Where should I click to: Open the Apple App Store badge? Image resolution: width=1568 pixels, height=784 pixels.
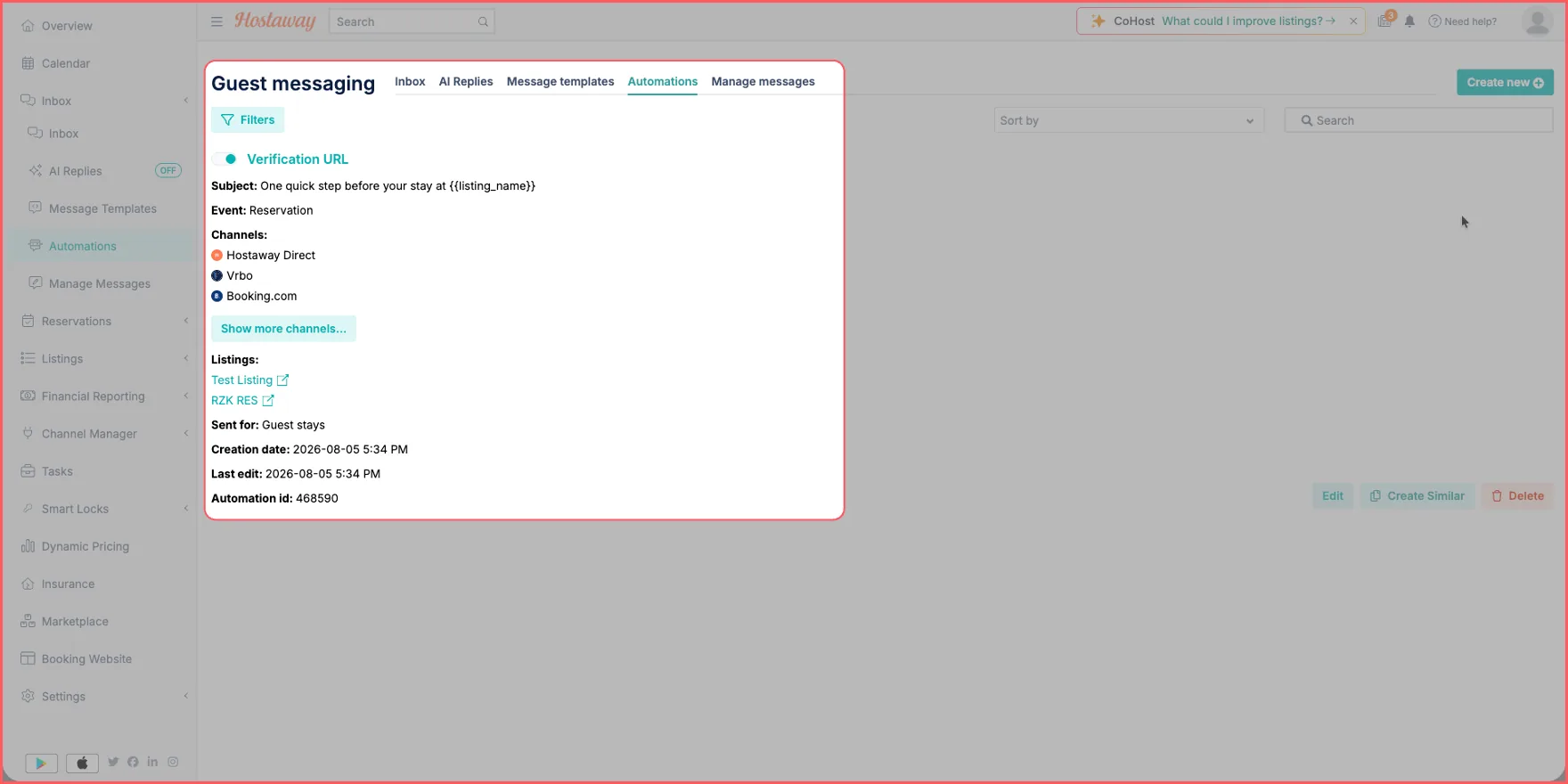(x=82, y=763)
